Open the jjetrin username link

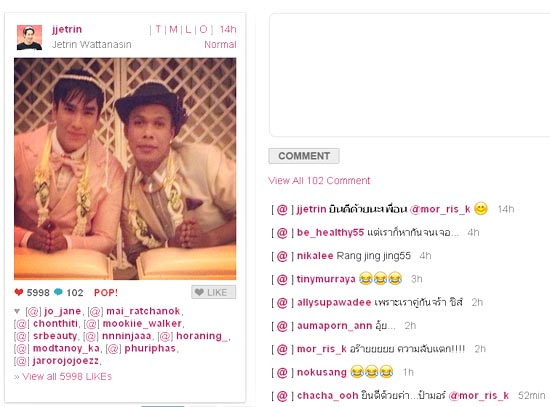coord(67,29)
